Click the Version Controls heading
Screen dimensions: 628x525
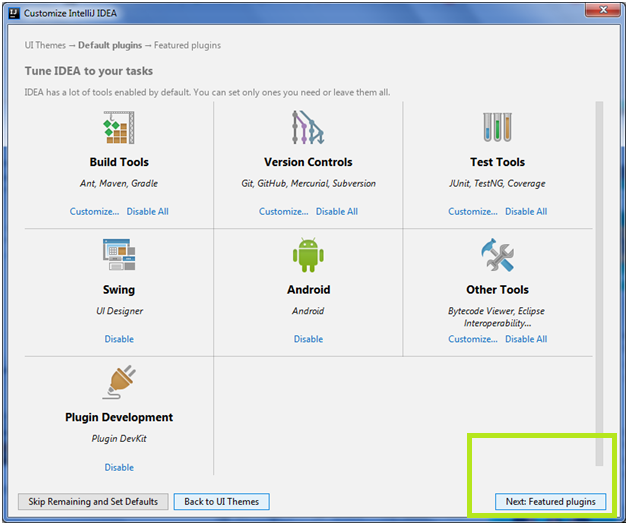[308, 162]
